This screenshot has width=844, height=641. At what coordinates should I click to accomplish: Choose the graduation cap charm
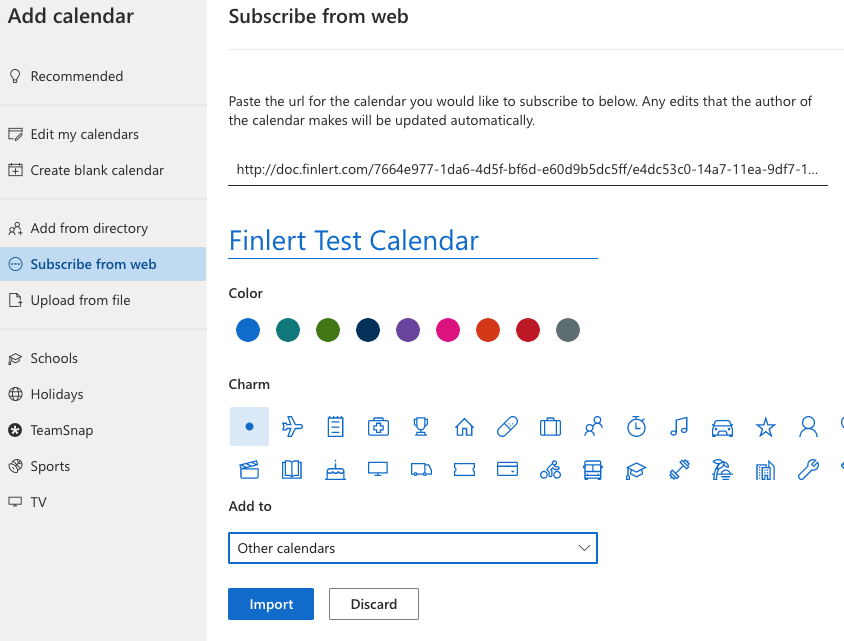point(636,469)
